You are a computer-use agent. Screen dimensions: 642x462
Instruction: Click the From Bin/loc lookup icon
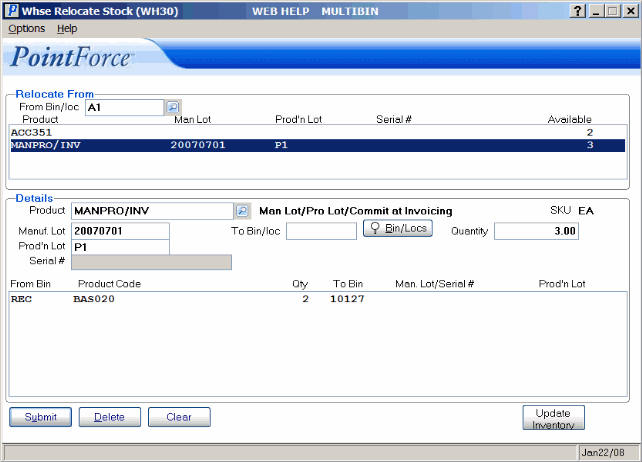point(173,107)
